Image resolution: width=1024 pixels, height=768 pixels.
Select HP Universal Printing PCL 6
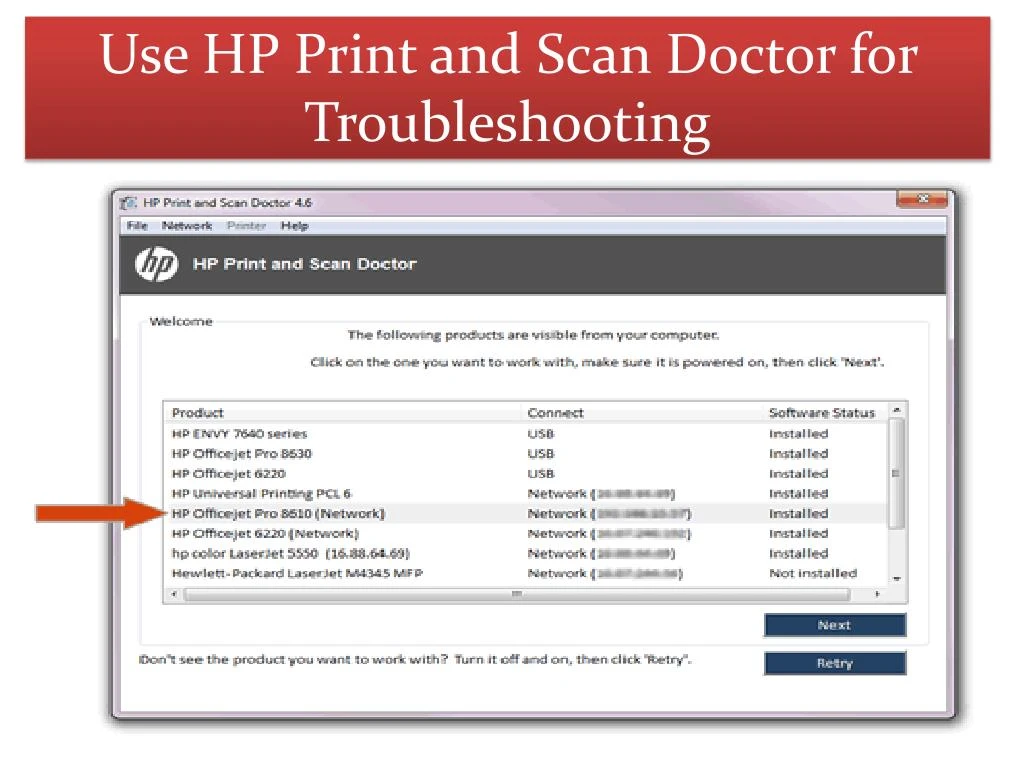click(x=526, y=493)
